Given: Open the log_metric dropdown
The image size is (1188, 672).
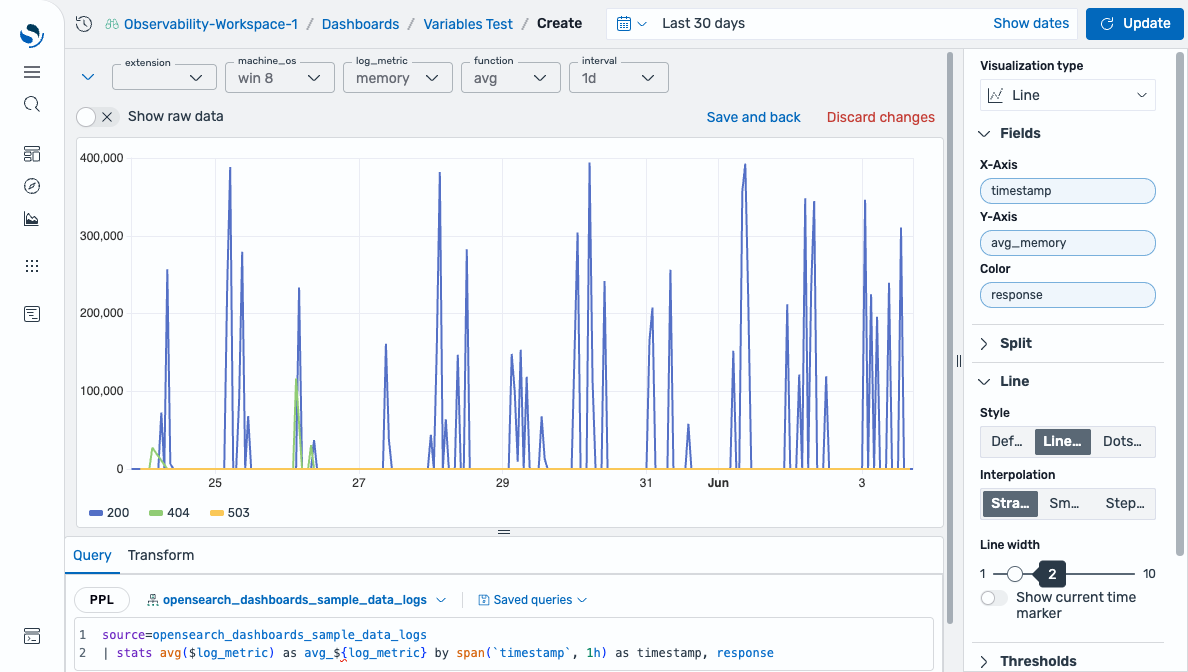Looking at the screenshot, I should click(x=398, y=78).
